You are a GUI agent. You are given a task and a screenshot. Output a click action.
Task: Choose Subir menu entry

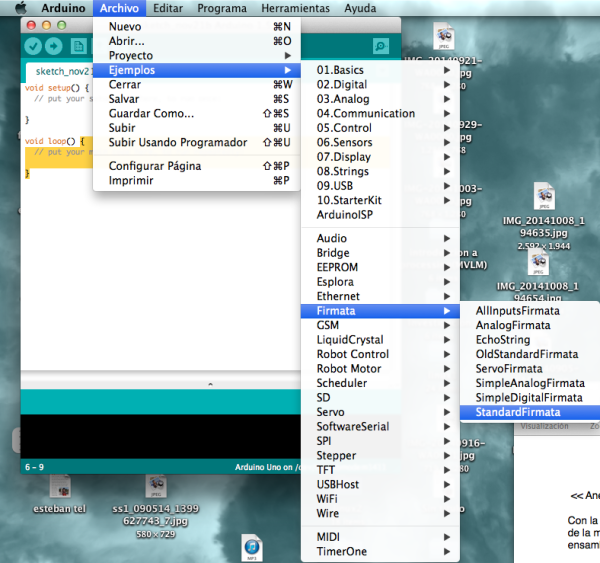197,128
